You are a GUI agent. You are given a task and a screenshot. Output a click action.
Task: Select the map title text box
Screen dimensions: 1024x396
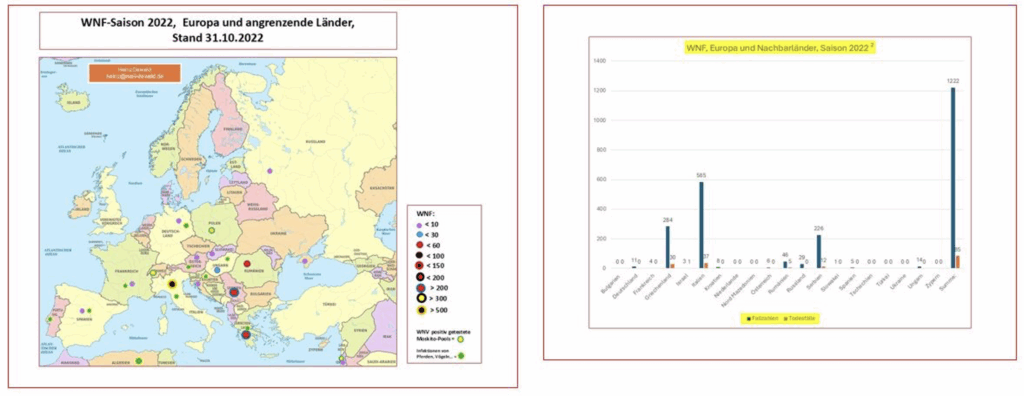pos(218,31)
